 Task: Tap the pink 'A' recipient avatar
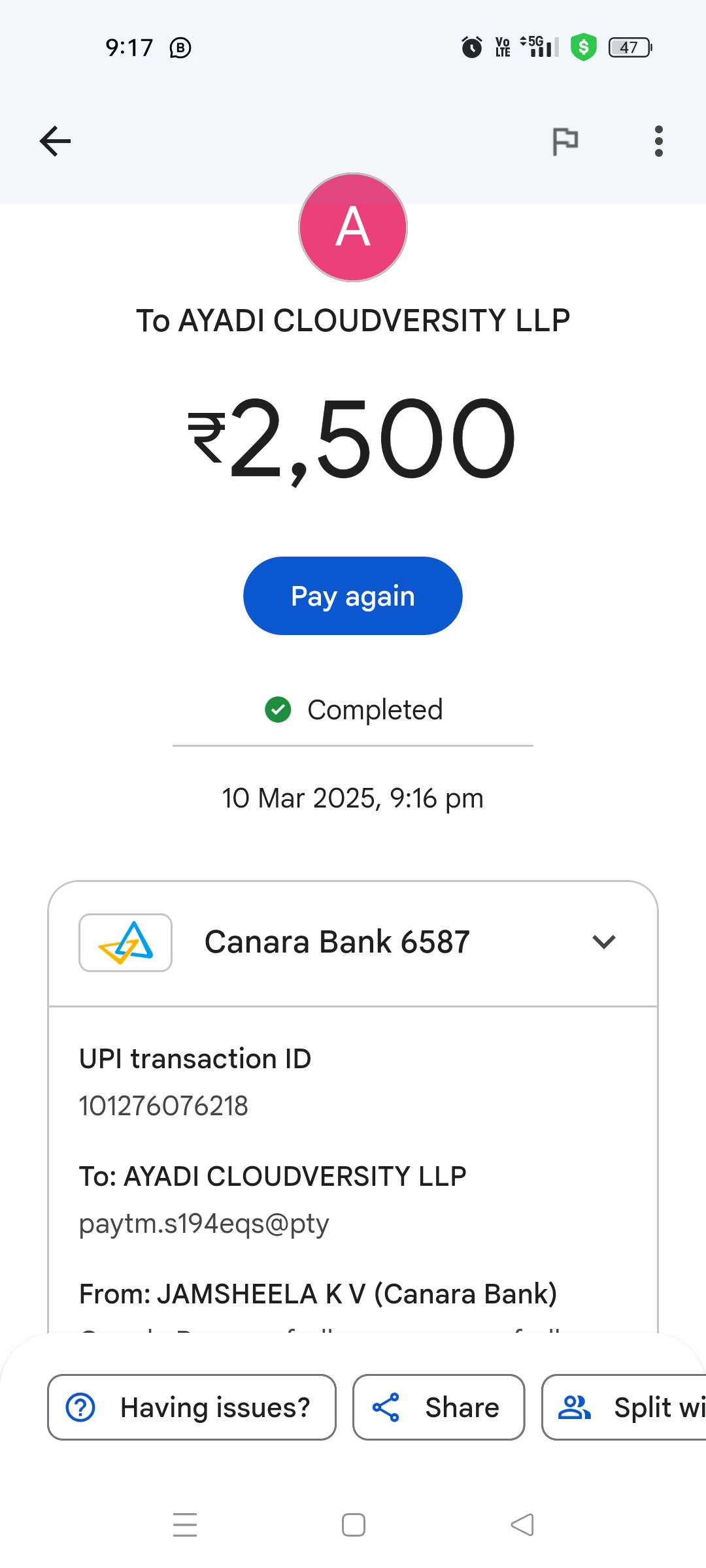(x=353, y=227)
